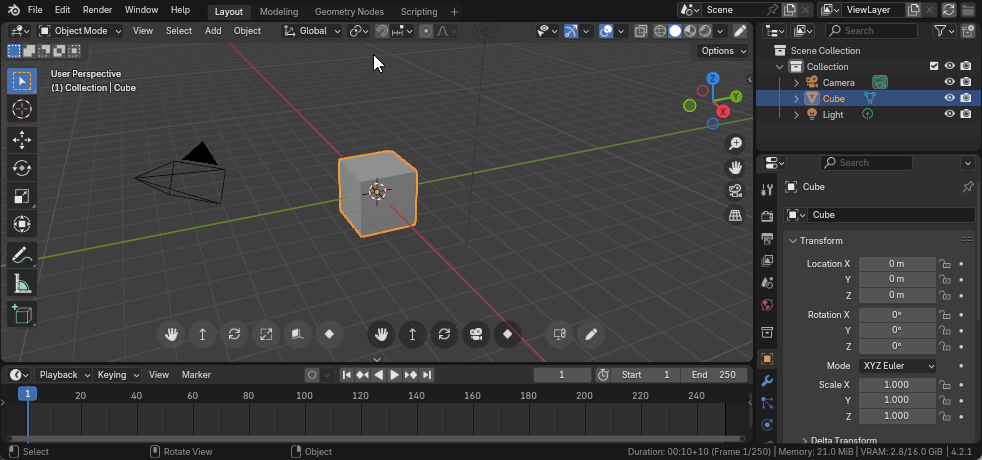982x460 pixels.
Task: Click the Blender logo menu
Action: tap(13, 10)
